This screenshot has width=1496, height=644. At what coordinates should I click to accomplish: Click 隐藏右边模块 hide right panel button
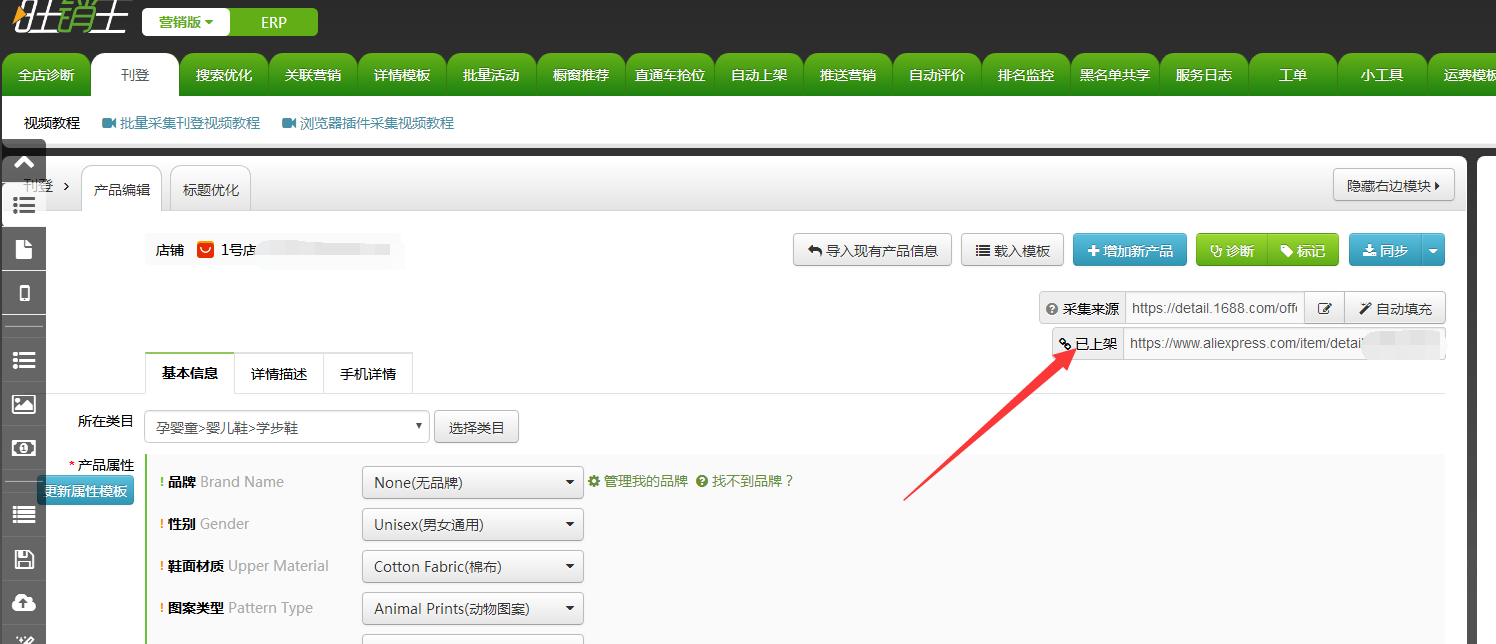[x=1393, y=185]
